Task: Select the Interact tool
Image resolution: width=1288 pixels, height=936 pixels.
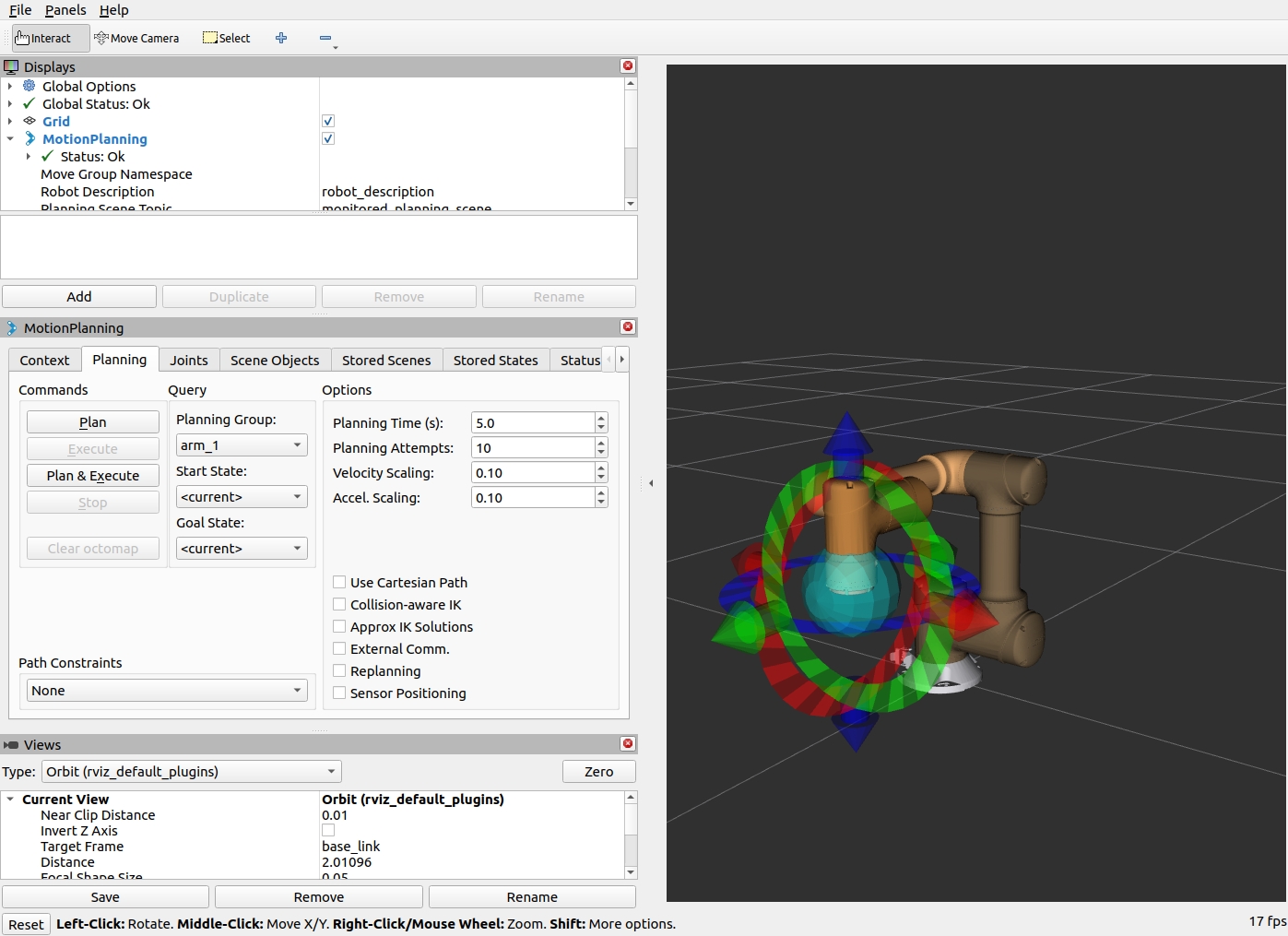Action: (51, 38)
